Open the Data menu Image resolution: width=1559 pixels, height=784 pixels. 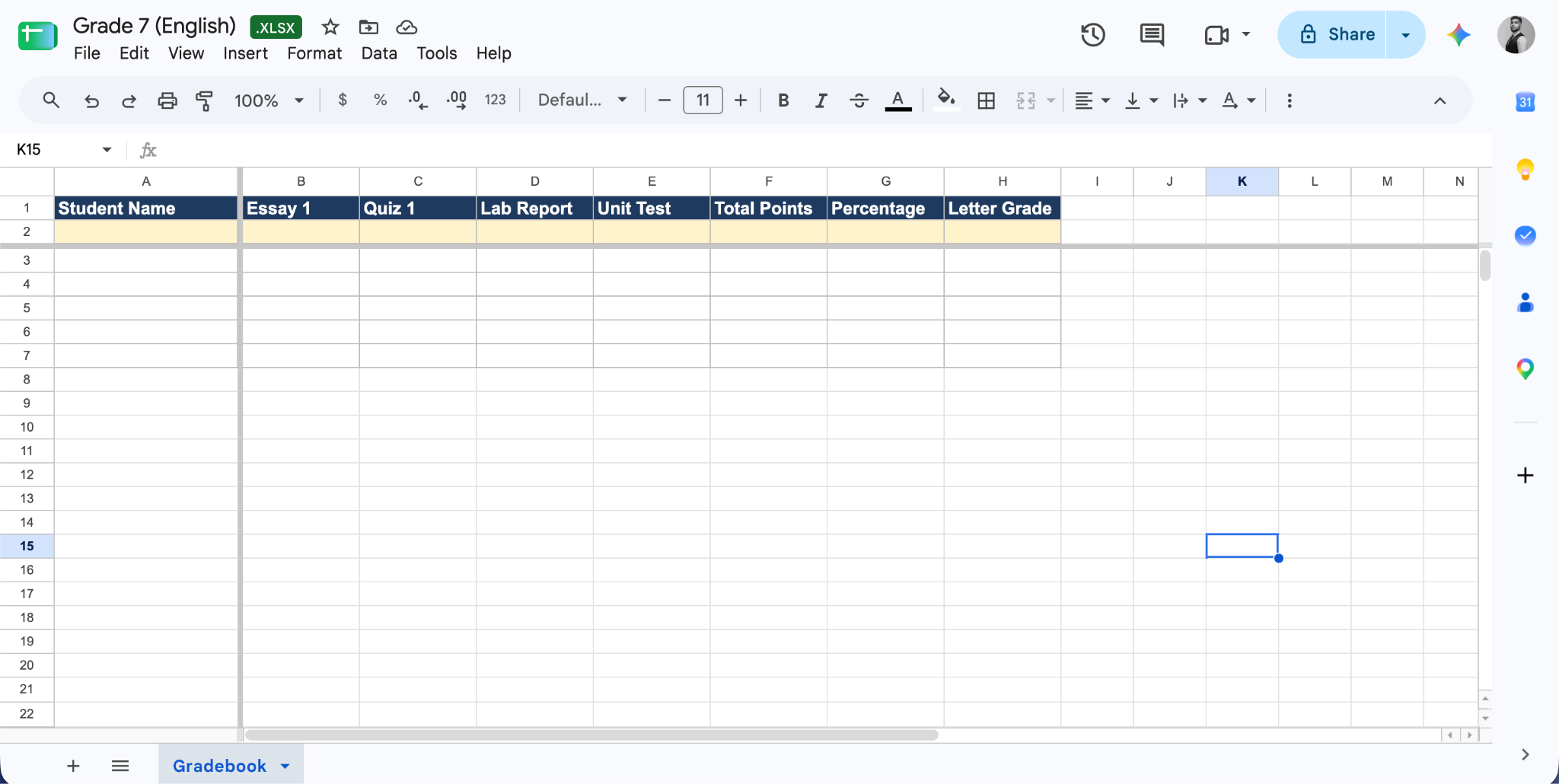click(379, 53)
